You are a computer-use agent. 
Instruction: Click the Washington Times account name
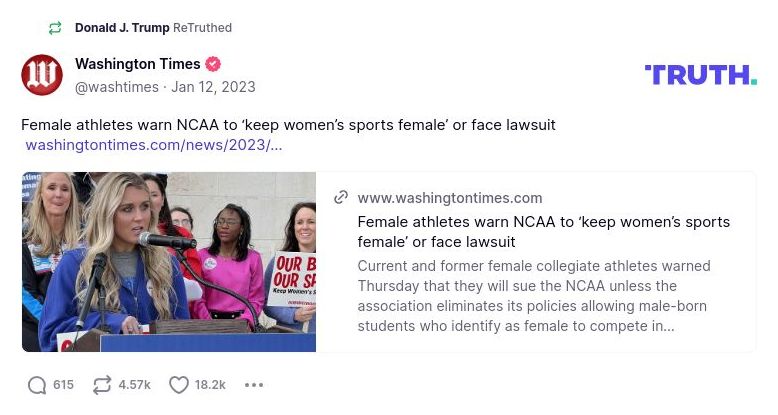[138, 64]
